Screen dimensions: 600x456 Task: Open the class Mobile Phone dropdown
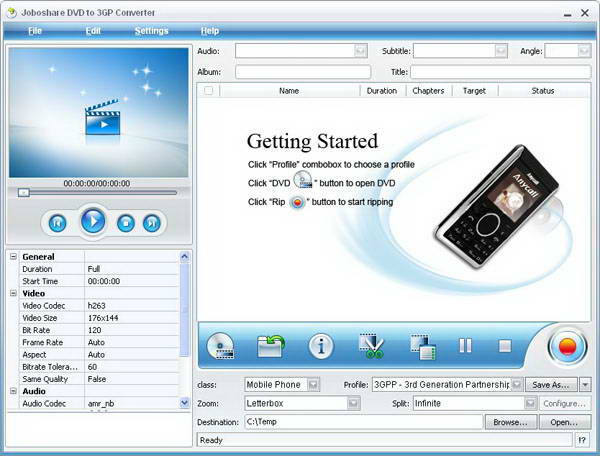313,384
